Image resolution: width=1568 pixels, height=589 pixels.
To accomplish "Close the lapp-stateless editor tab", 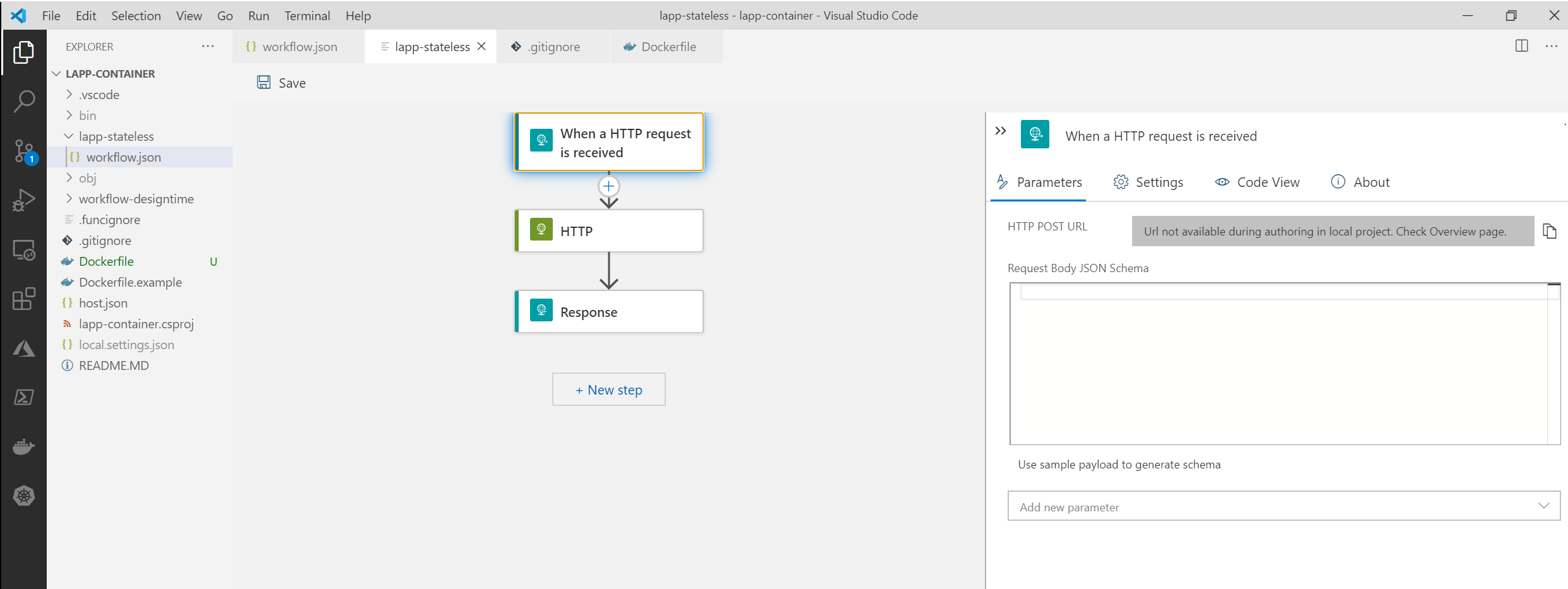I will [x=481, y=47].
